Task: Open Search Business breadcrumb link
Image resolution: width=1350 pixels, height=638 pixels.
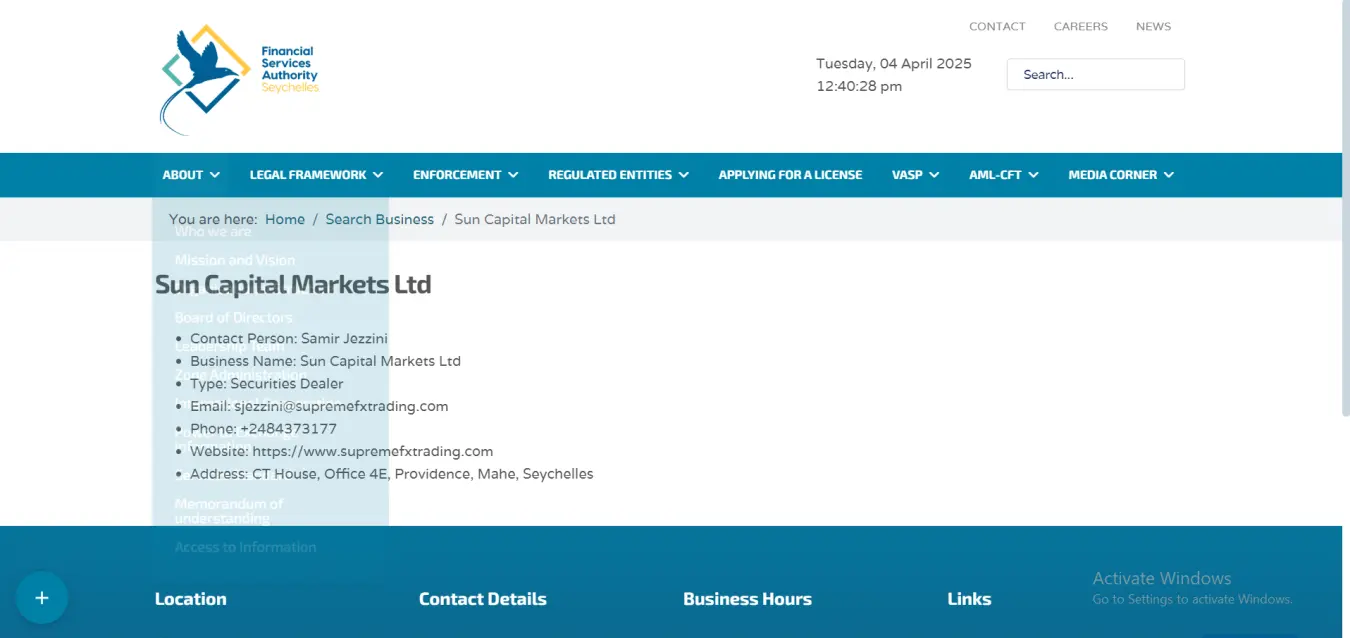Action: [x=380, y=219]
